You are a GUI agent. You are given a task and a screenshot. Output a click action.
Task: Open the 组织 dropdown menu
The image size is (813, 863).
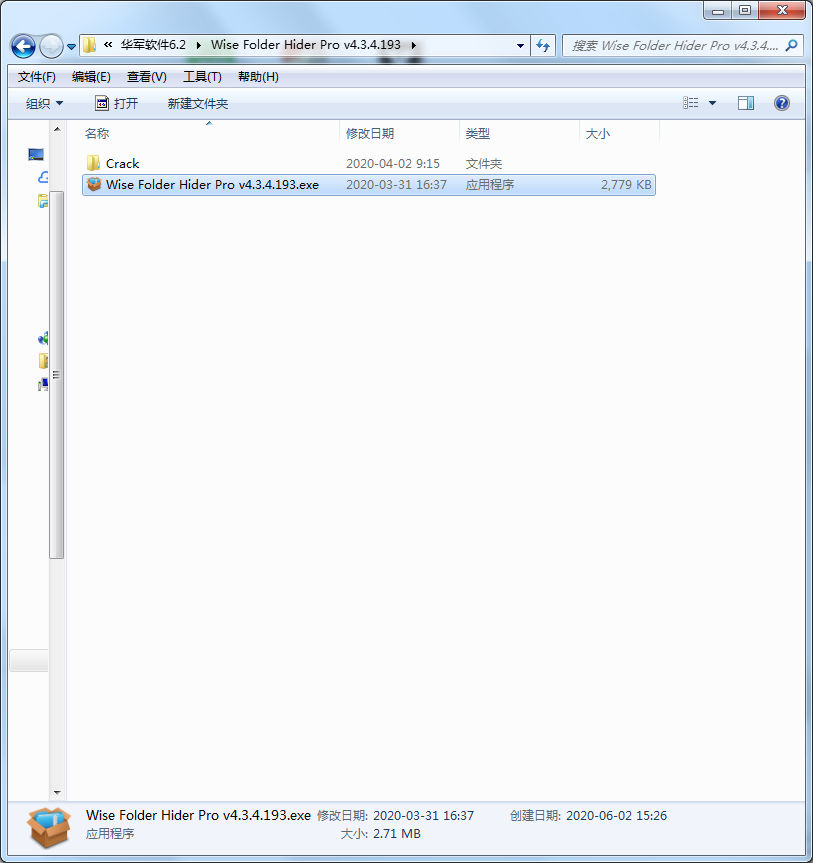pos(44,103)
